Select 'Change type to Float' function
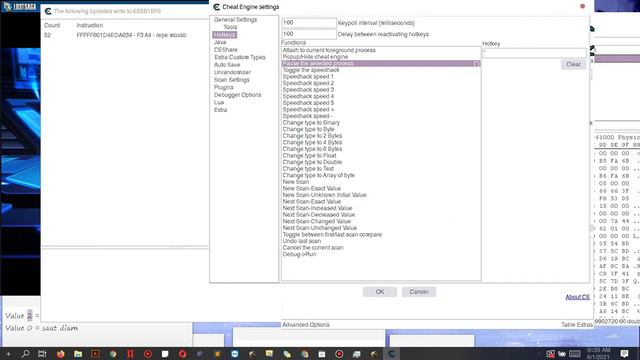The height and width of the screenshot is (360, 640). point(381,156)
